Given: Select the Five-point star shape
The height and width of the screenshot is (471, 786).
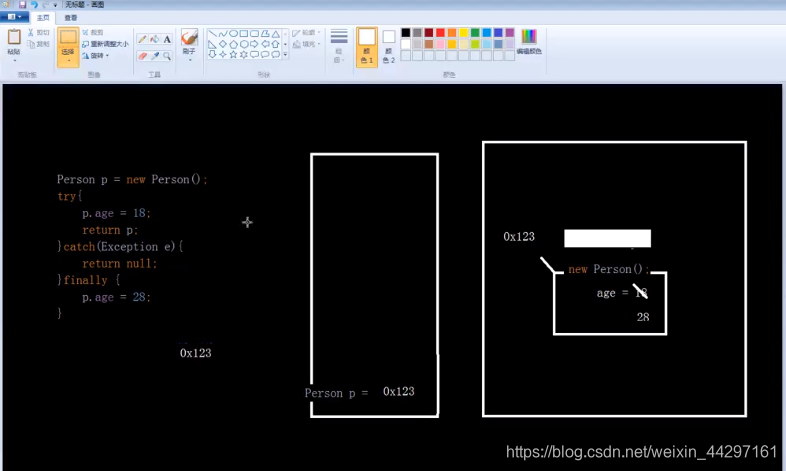Looking at the screenshot, I should pos(234,55).
